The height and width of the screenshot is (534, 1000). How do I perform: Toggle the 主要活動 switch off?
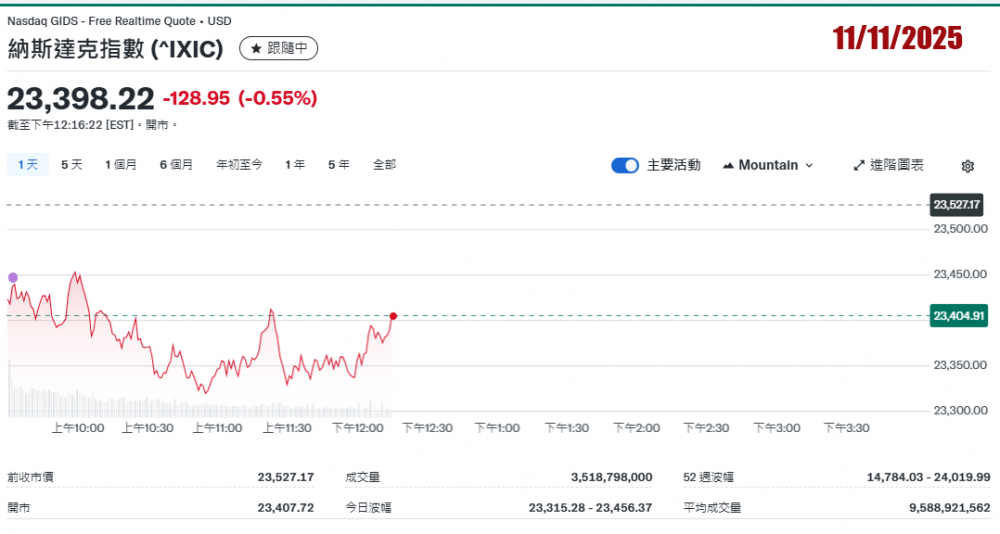pyautogui.click(x=625, y=165)
